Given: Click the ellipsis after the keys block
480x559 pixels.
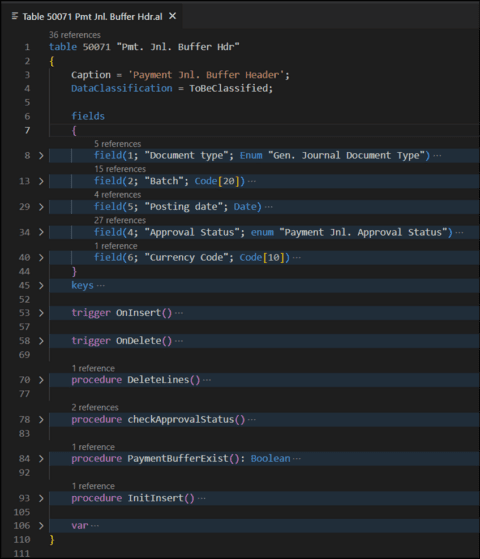Looking at the screenshot, I should point(101,286).
